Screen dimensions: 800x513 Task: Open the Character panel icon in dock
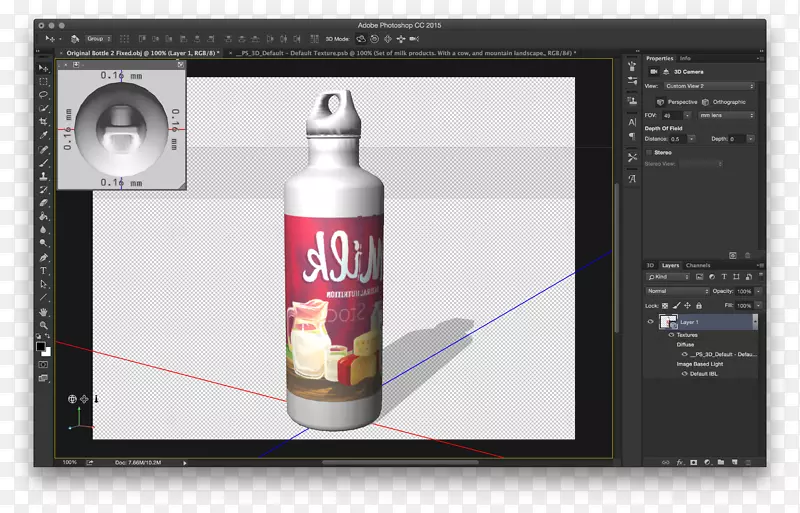point(632,122)
